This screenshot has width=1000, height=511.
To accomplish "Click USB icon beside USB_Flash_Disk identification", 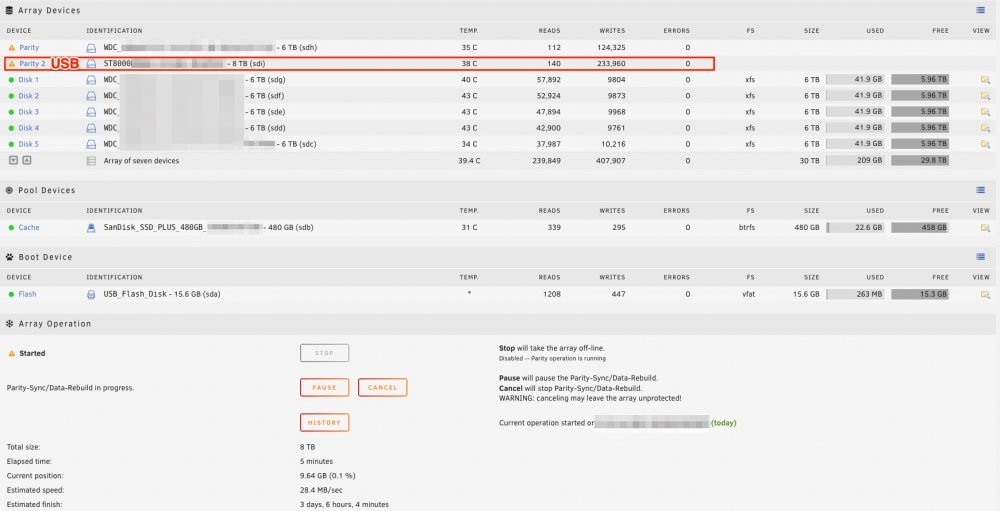I will tap(91, 295).
